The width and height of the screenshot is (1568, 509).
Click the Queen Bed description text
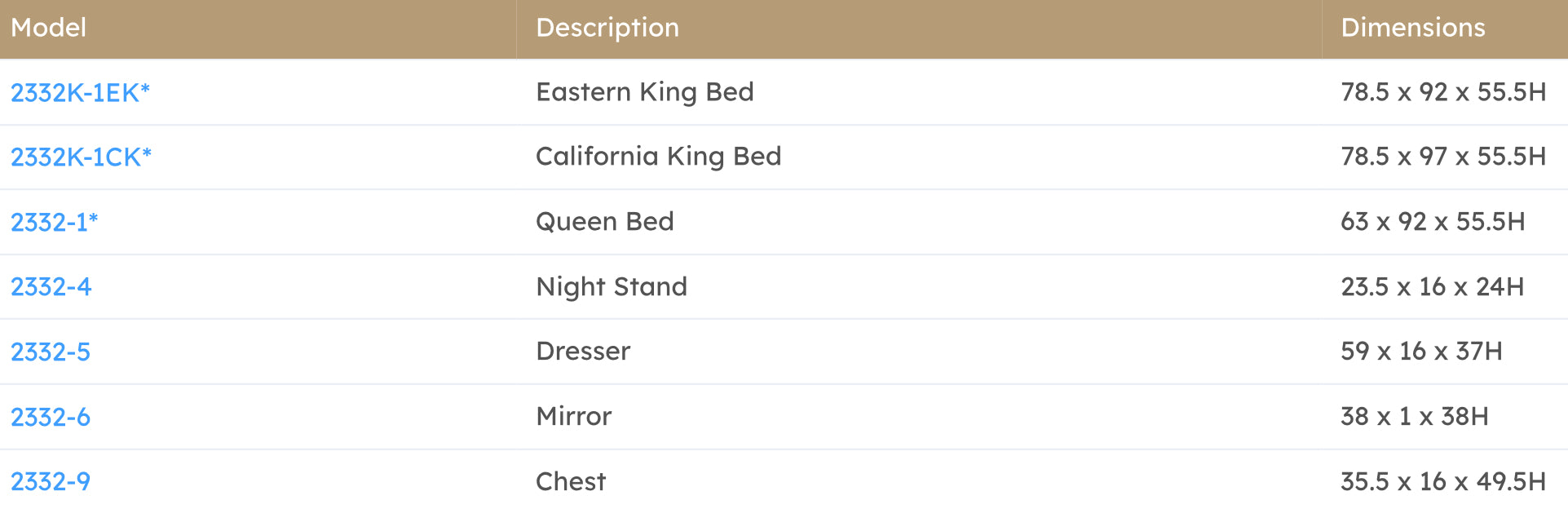(604, 222)
